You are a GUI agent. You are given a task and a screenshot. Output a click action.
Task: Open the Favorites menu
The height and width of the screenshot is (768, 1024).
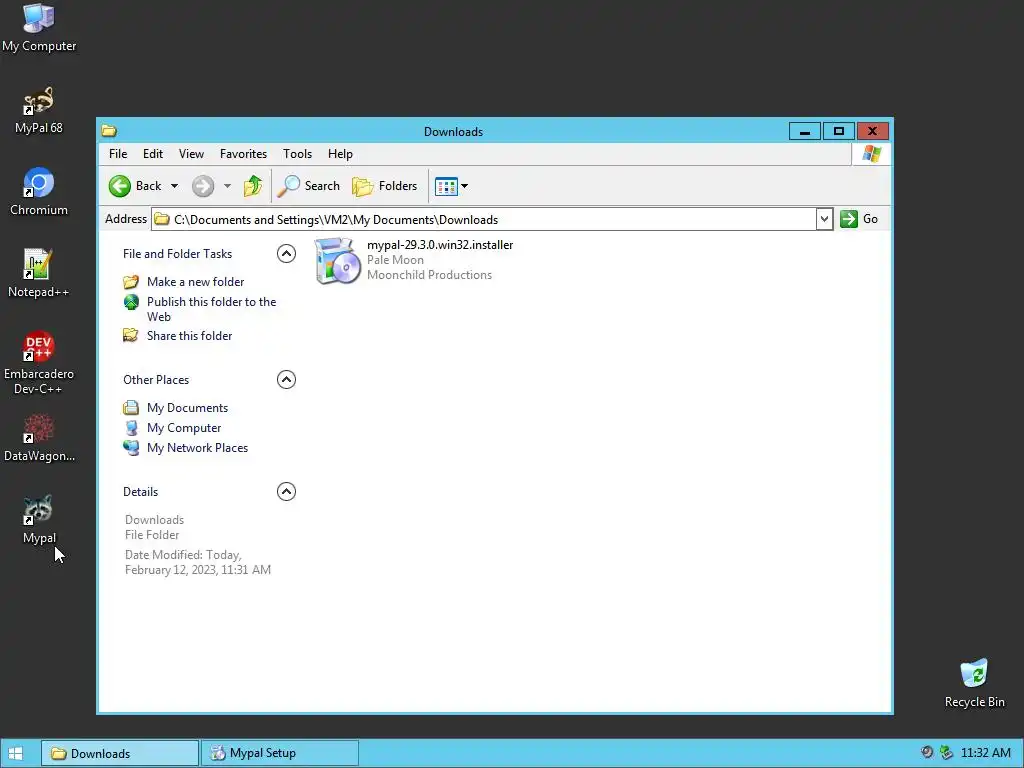[244, 153]
